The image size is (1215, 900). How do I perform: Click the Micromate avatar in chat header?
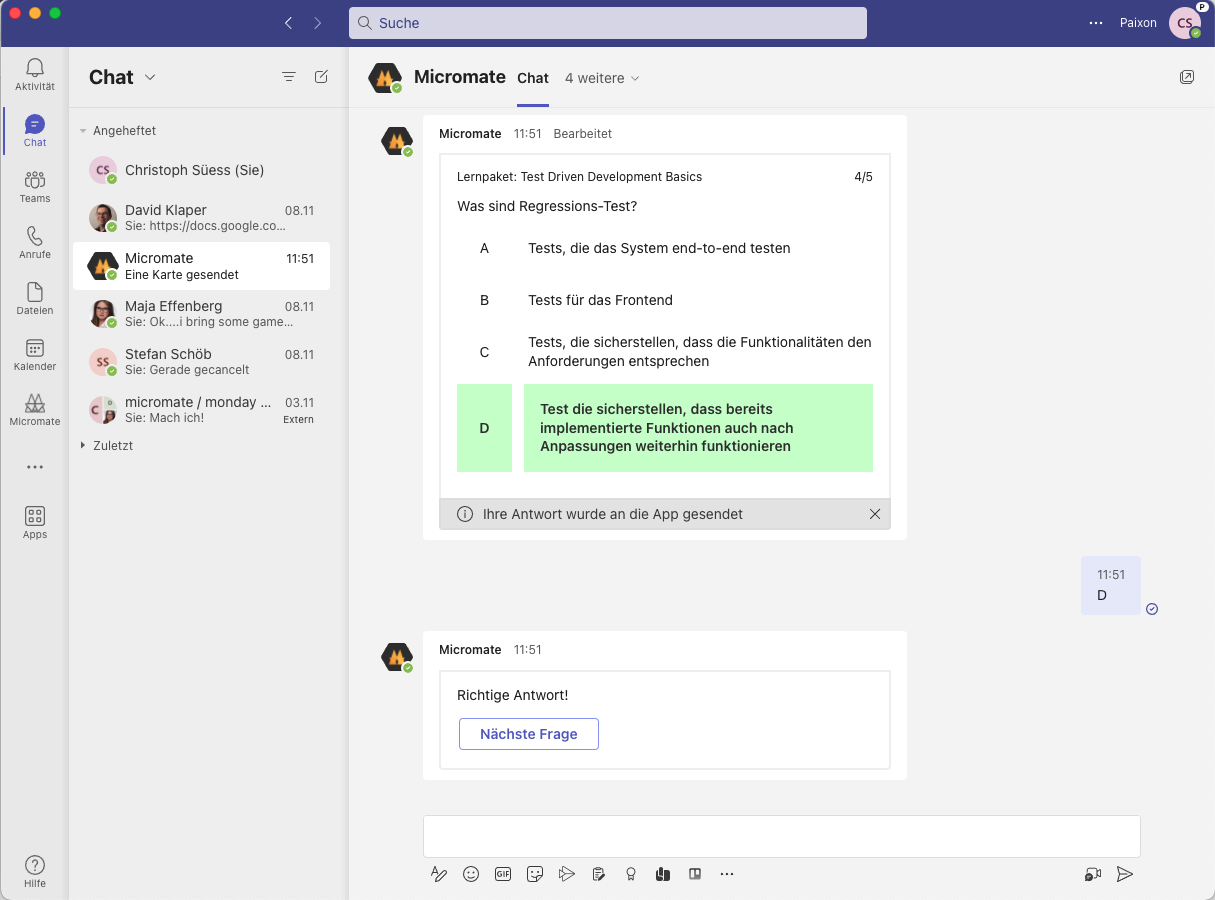click(385, 78)
